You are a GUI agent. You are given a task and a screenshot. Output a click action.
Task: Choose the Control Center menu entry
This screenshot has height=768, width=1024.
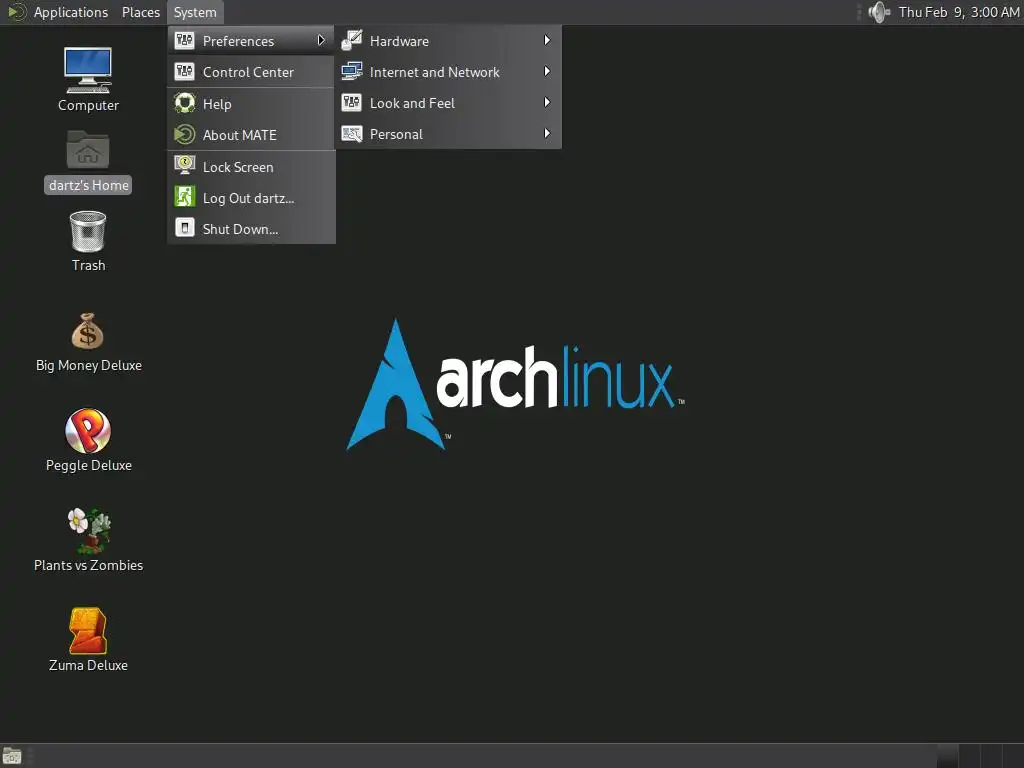pyautogui.click(x=251, y=72)
